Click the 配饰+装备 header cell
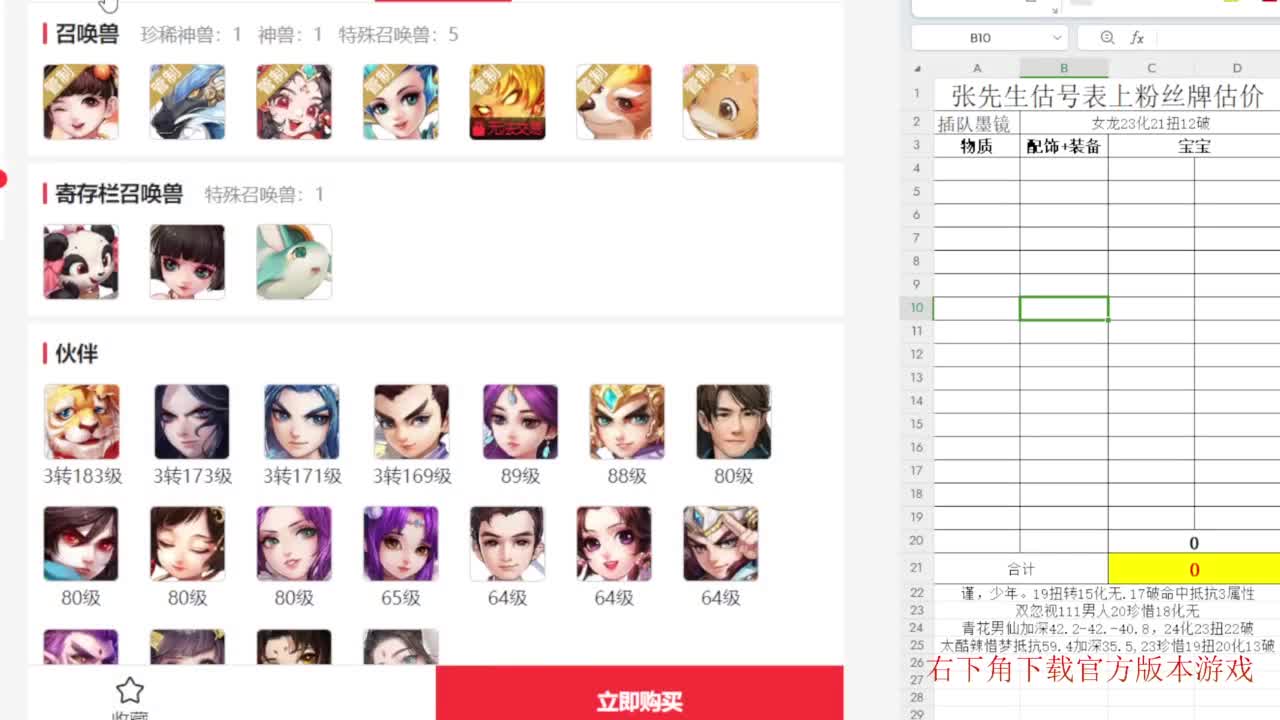 pos(1064,146)
